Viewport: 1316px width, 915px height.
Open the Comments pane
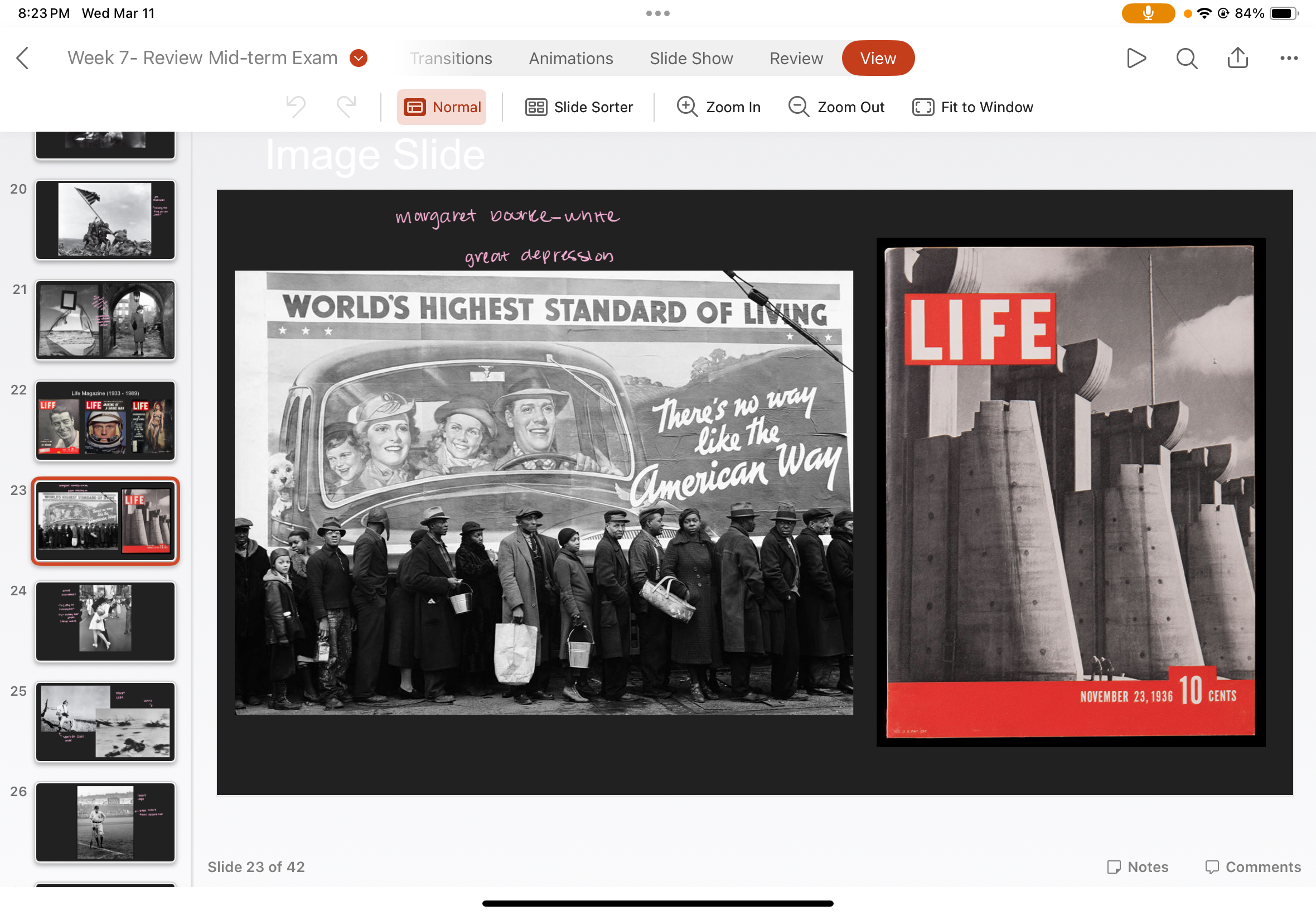1253,866
